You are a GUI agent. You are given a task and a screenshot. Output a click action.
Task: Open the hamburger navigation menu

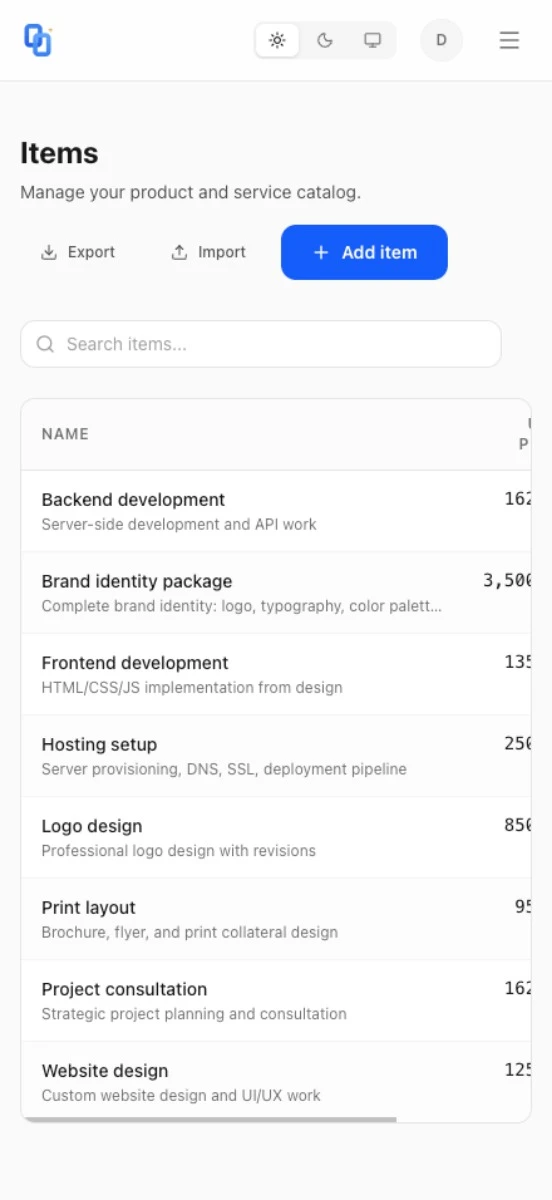click(x=509, y=41)
